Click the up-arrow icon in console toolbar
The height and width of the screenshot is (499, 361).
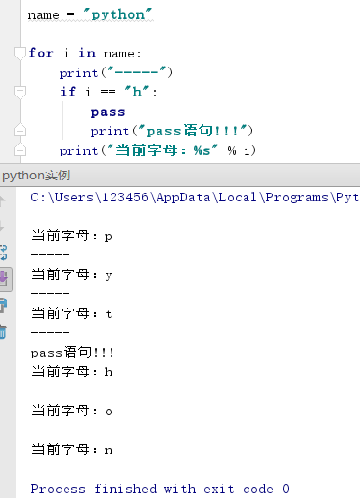coord(2,201)
